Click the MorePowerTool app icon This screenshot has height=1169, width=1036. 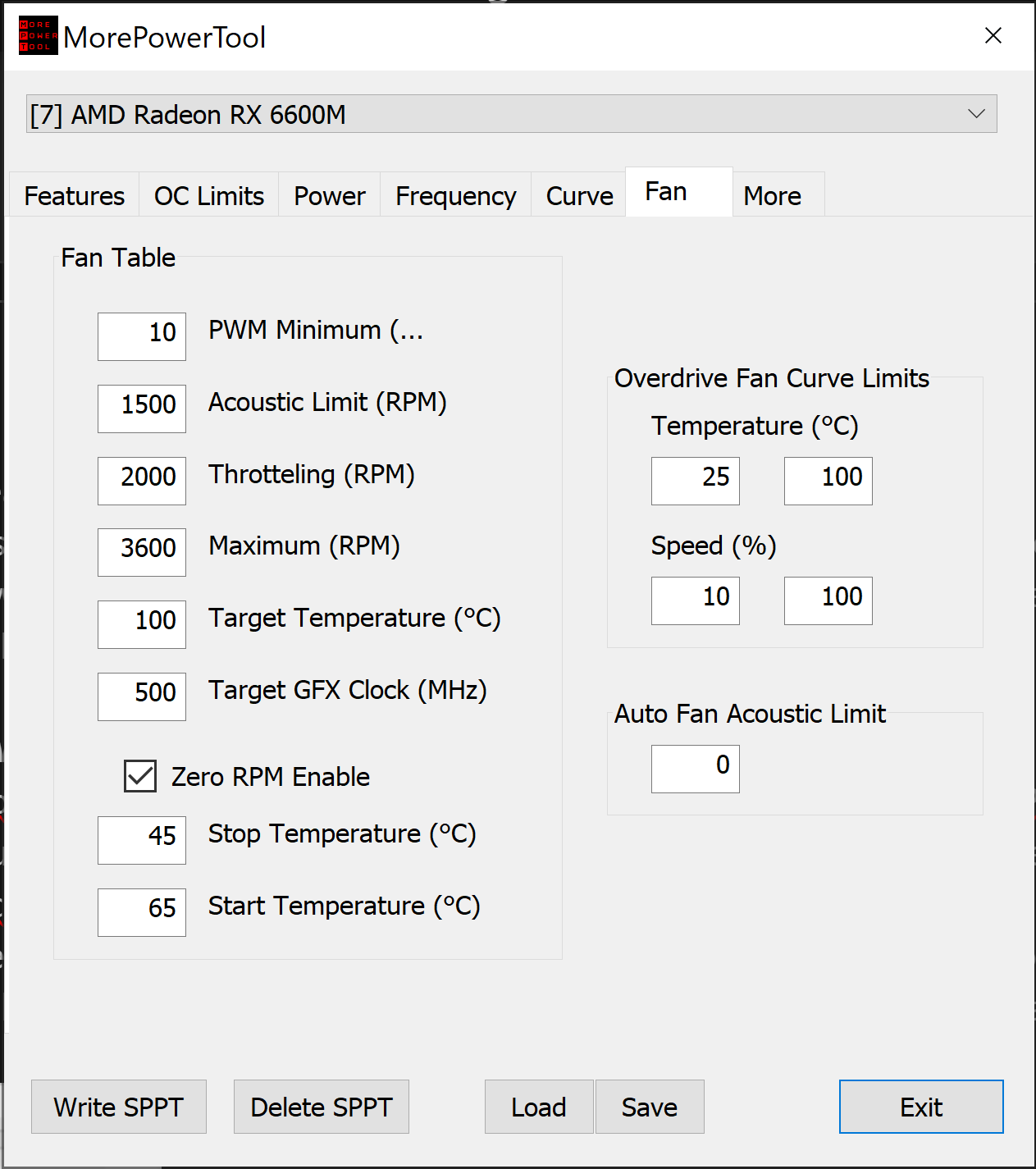(38, 35)
